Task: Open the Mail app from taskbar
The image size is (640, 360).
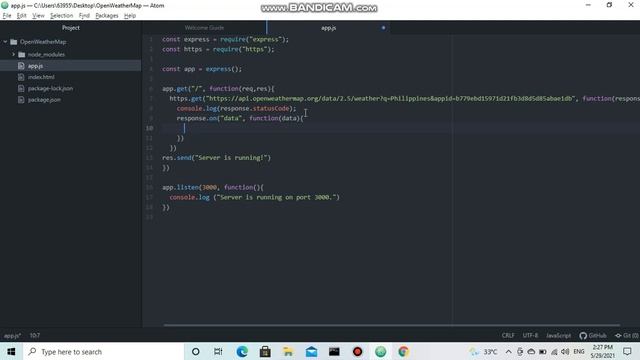Action: 311,351
